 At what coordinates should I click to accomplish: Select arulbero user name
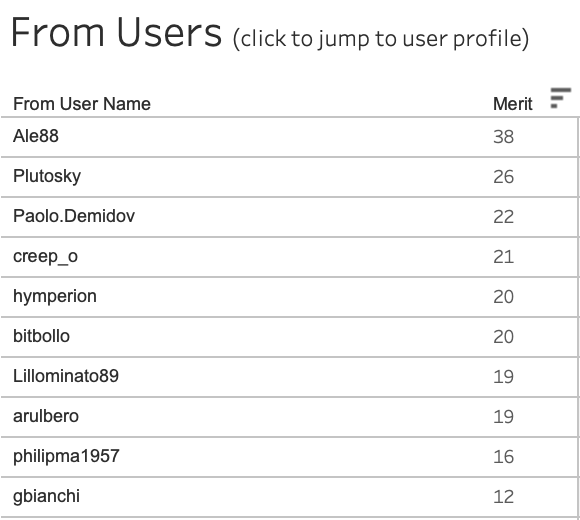coord(46,416)
